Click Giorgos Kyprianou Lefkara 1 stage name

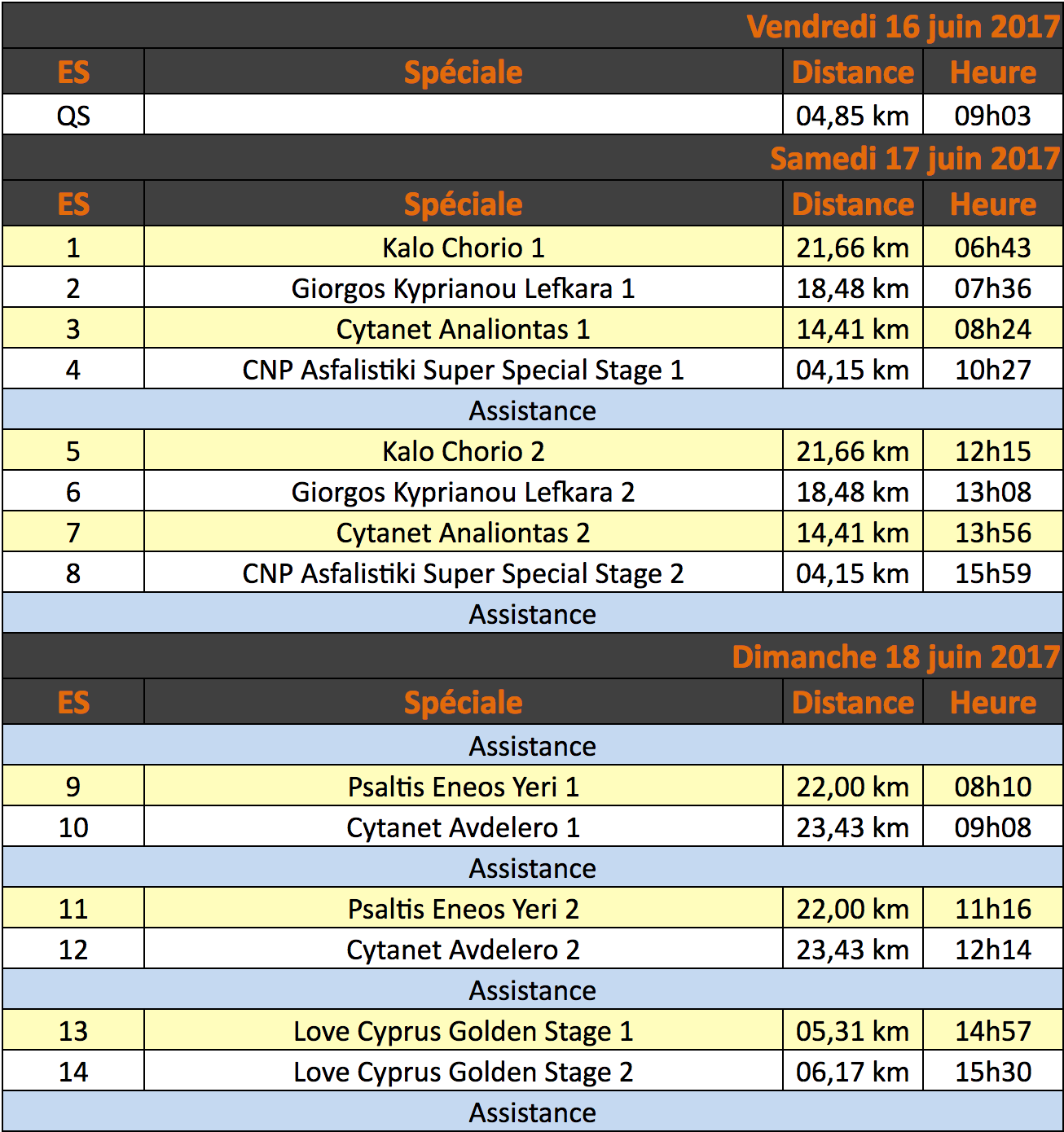(x=463, y=288)
